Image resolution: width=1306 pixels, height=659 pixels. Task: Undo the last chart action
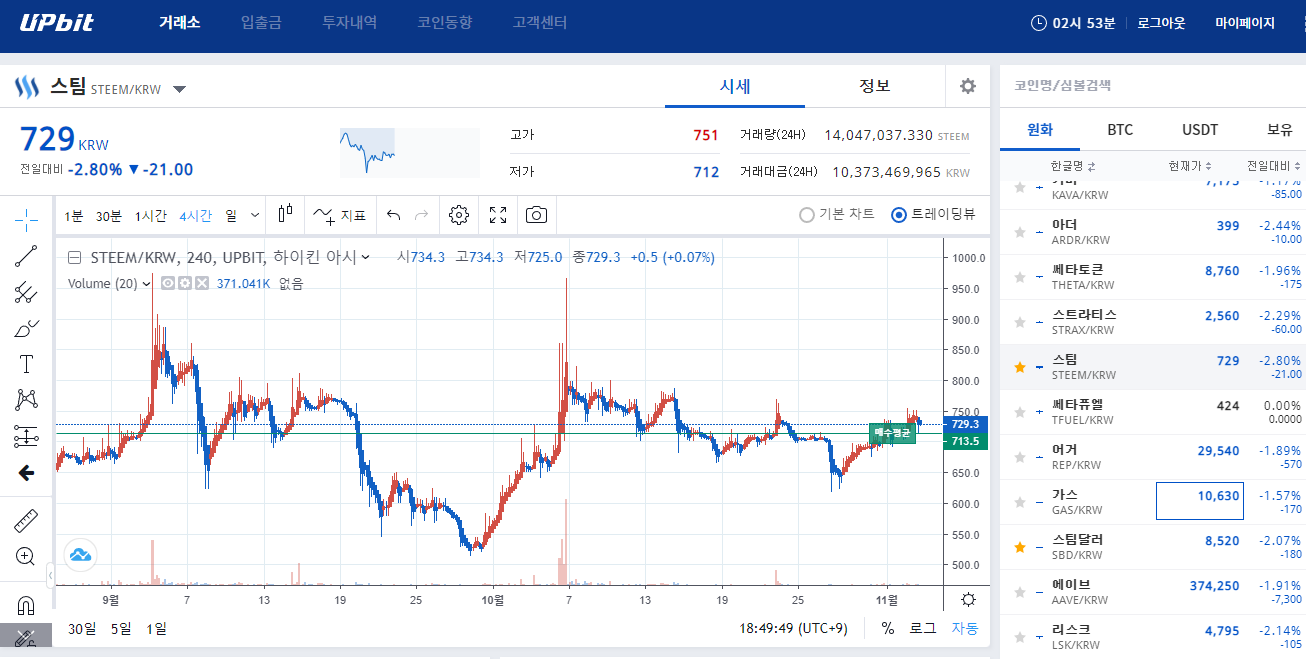pos(394,214)
